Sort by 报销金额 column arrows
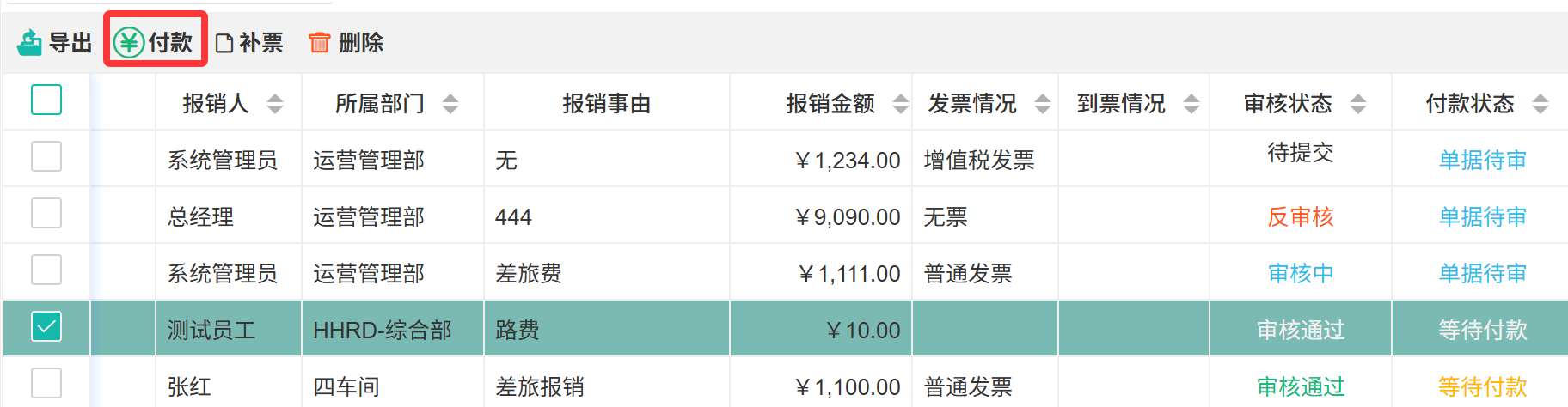Viewport: 1568px width, 407px height. tap(900, 104)
